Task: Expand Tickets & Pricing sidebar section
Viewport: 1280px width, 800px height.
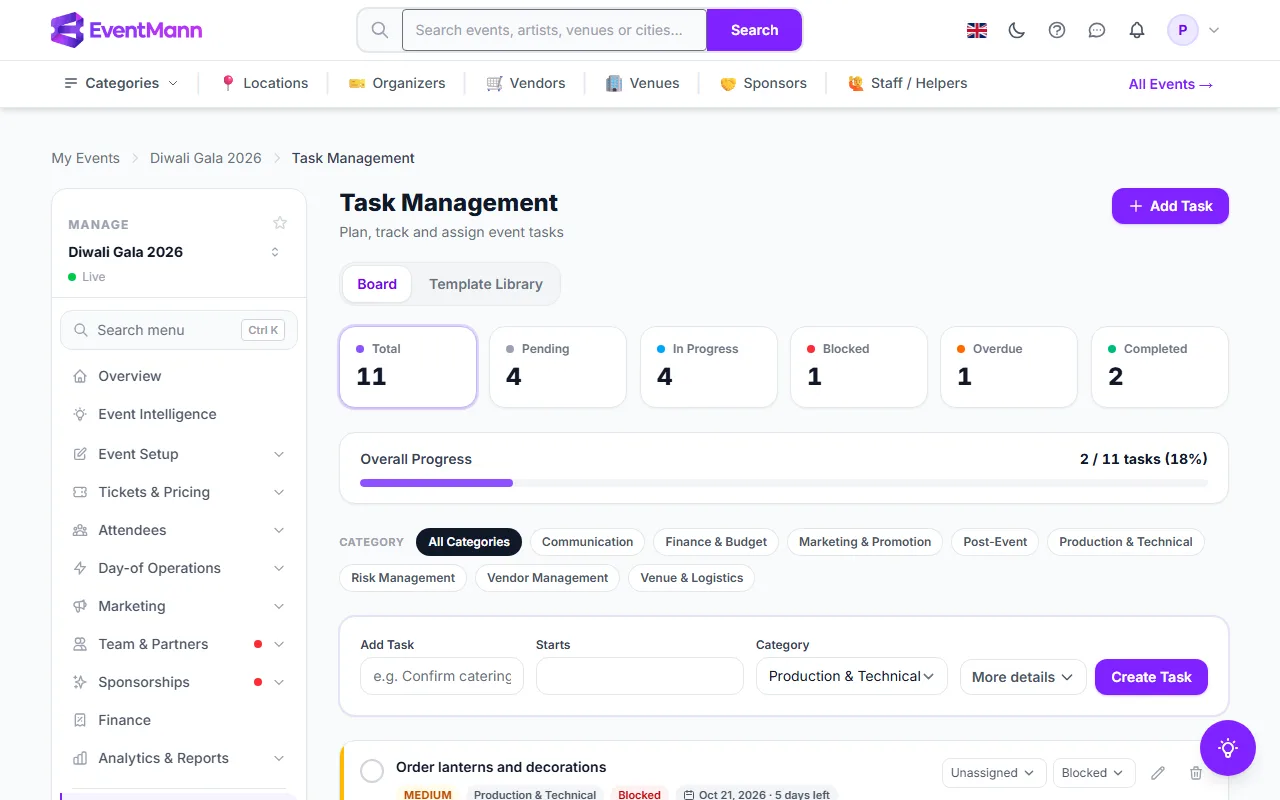Action: click(179, 492)
